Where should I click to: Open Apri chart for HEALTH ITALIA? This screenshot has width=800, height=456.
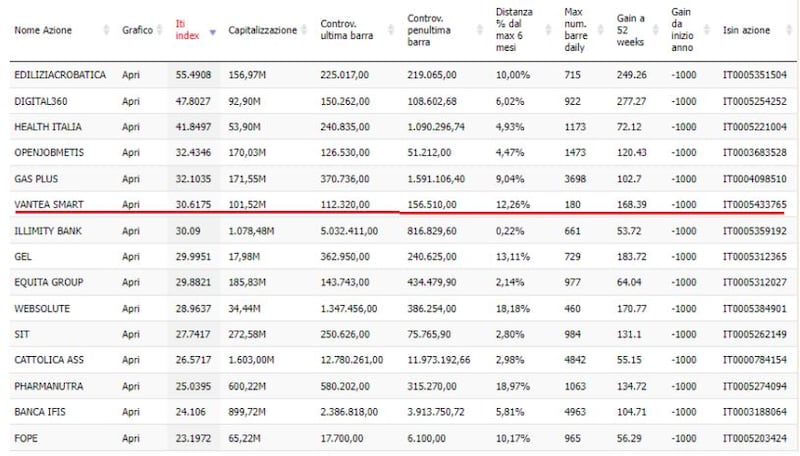[x=131, y=127]
